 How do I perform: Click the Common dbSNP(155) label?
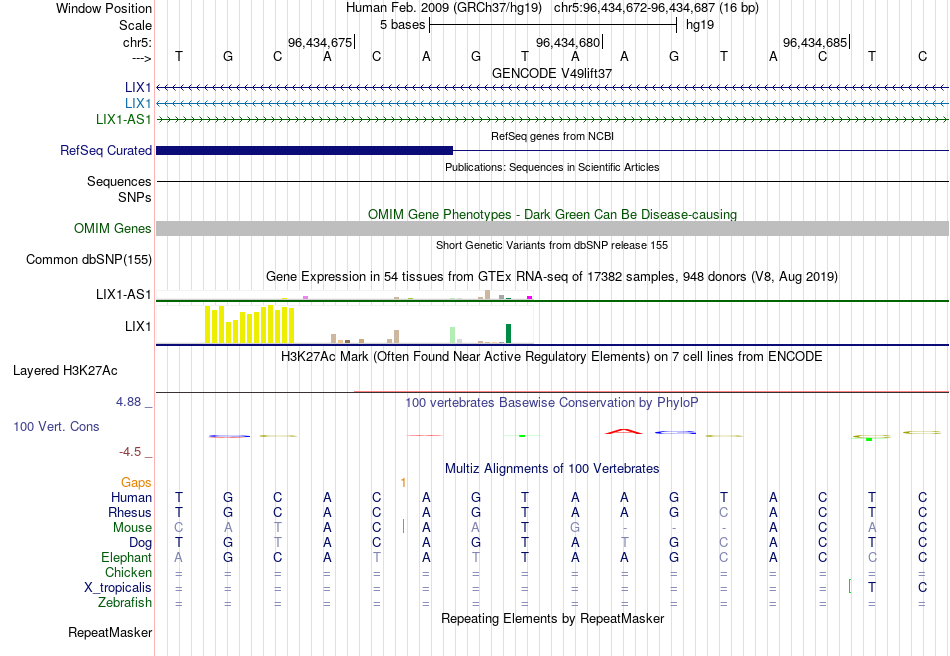click(x=89, y=259)
